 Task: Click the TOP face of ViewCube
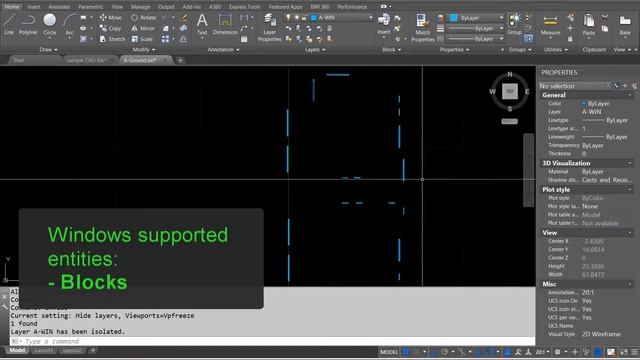509,91
